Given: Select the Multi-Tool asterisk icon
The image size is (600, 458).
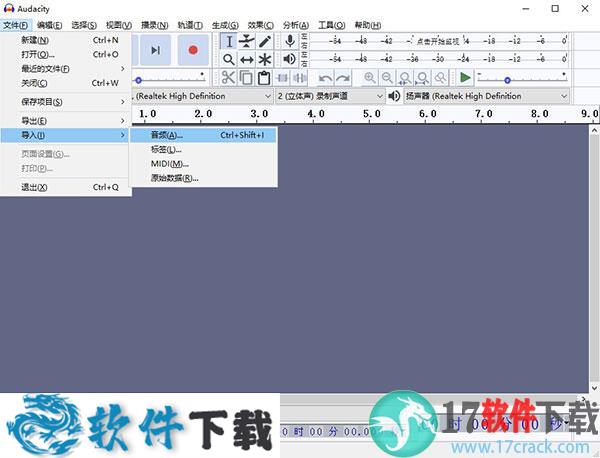Looking at the screenshot, I should tap(265, 59).
